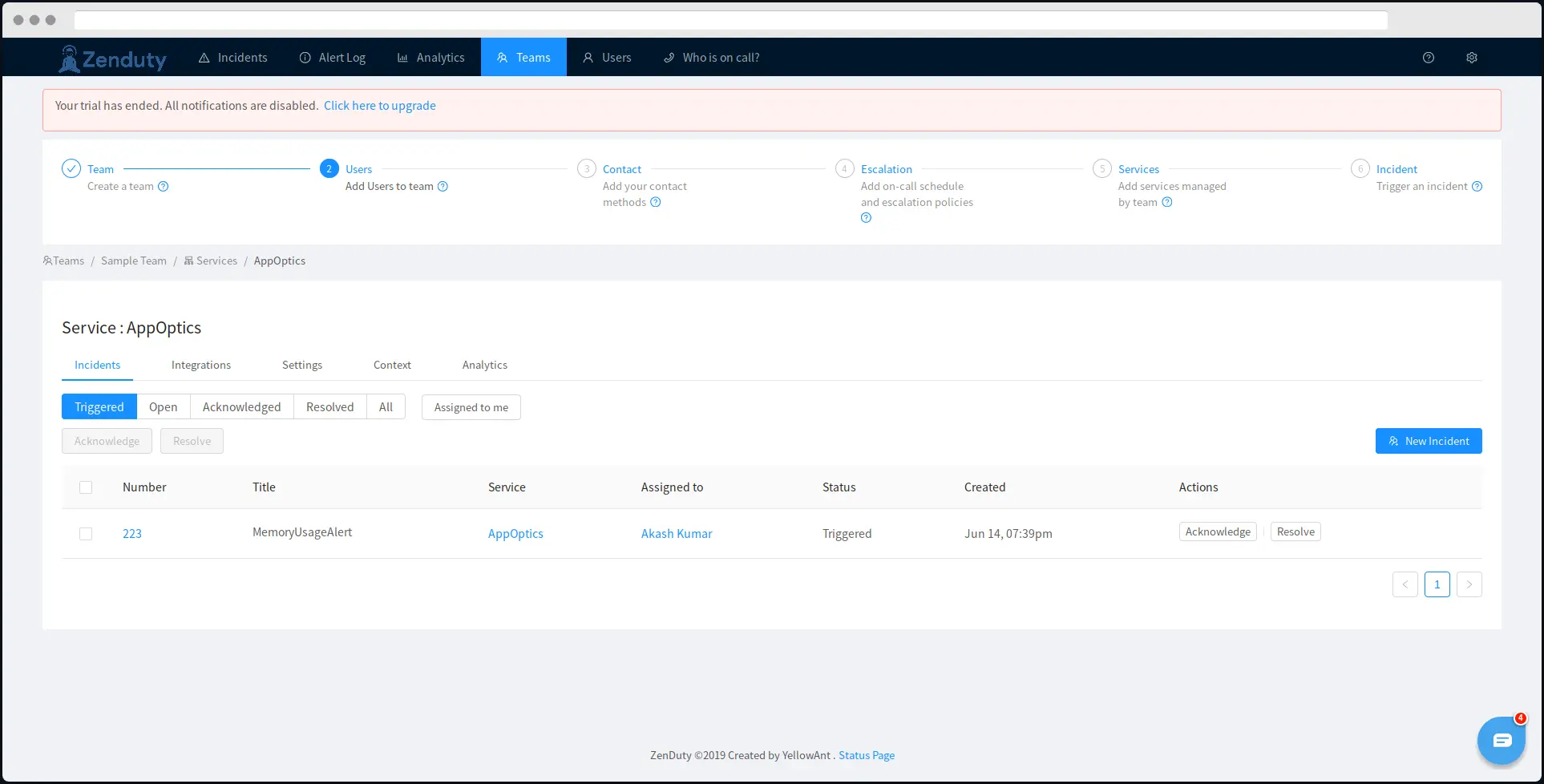Open Incidents in top navigation
This screenshot has width=1544, height=784.
point(233,58)
